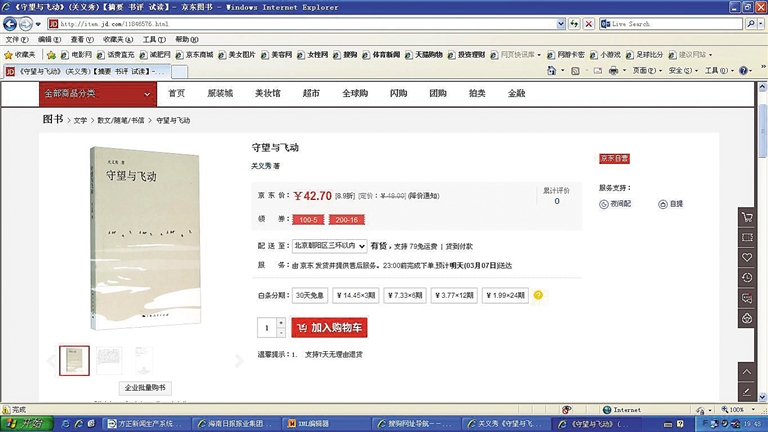Click the 100-5 coupon tag
This screenshot has height=432, width=768.
click(x=308, y=220)
